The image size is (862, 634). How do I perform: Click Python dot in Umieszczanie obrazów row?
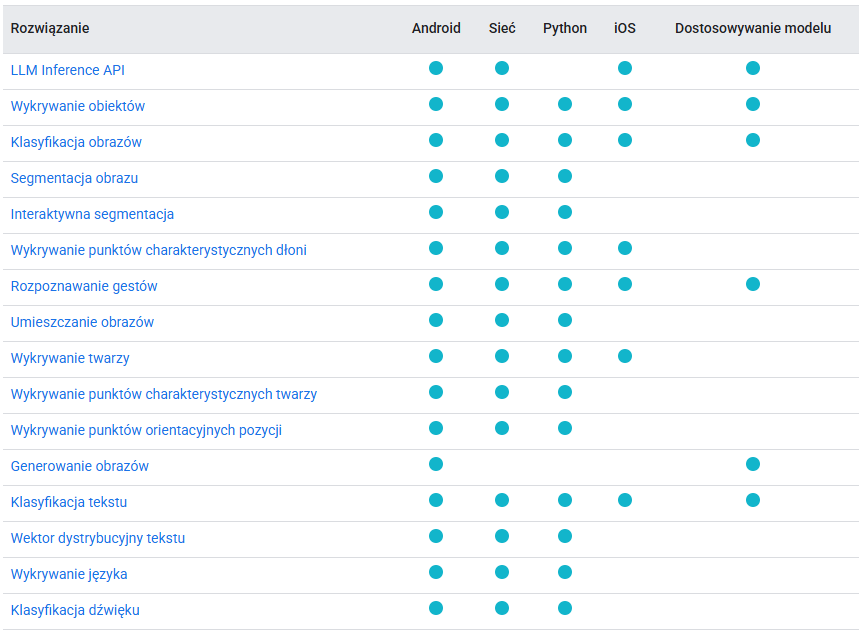pyautogui.click(x=565, y=321)
